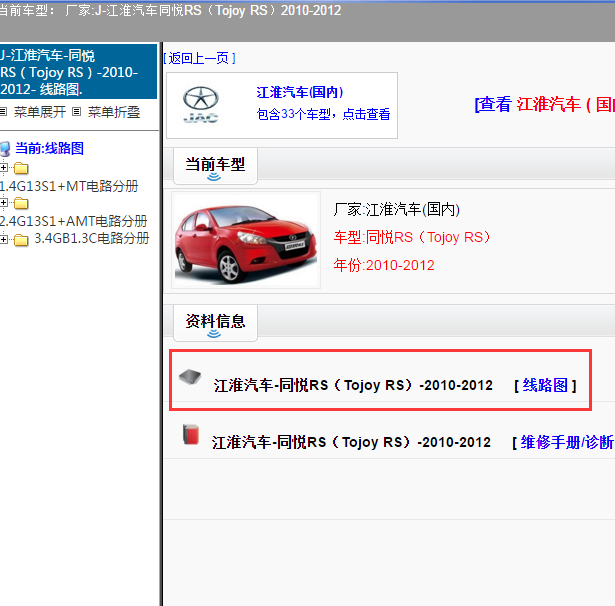Click 包含33个车型，点击查看 link

[323, 114]
